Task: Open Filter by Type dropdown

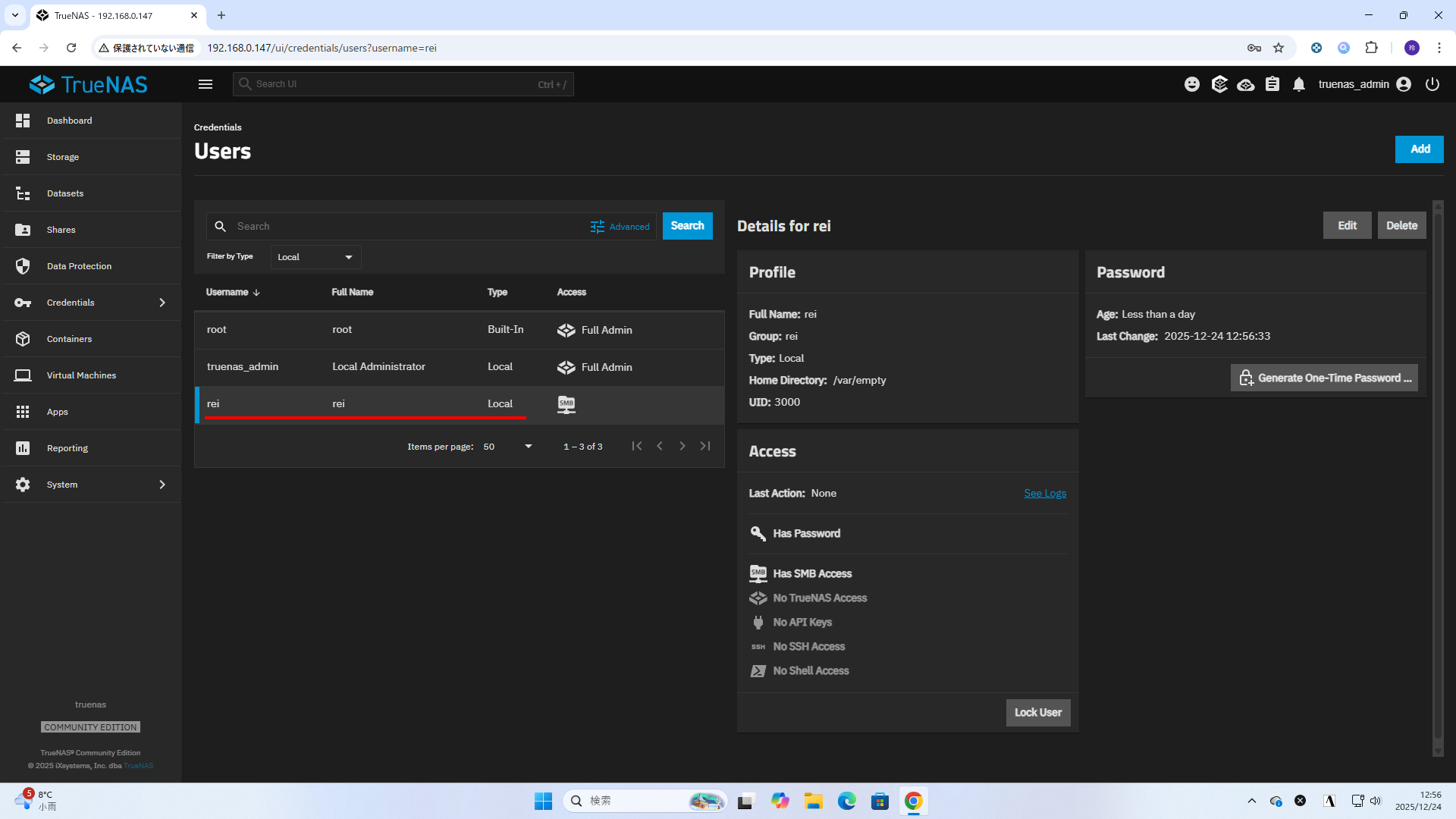Action: (315, 257)
